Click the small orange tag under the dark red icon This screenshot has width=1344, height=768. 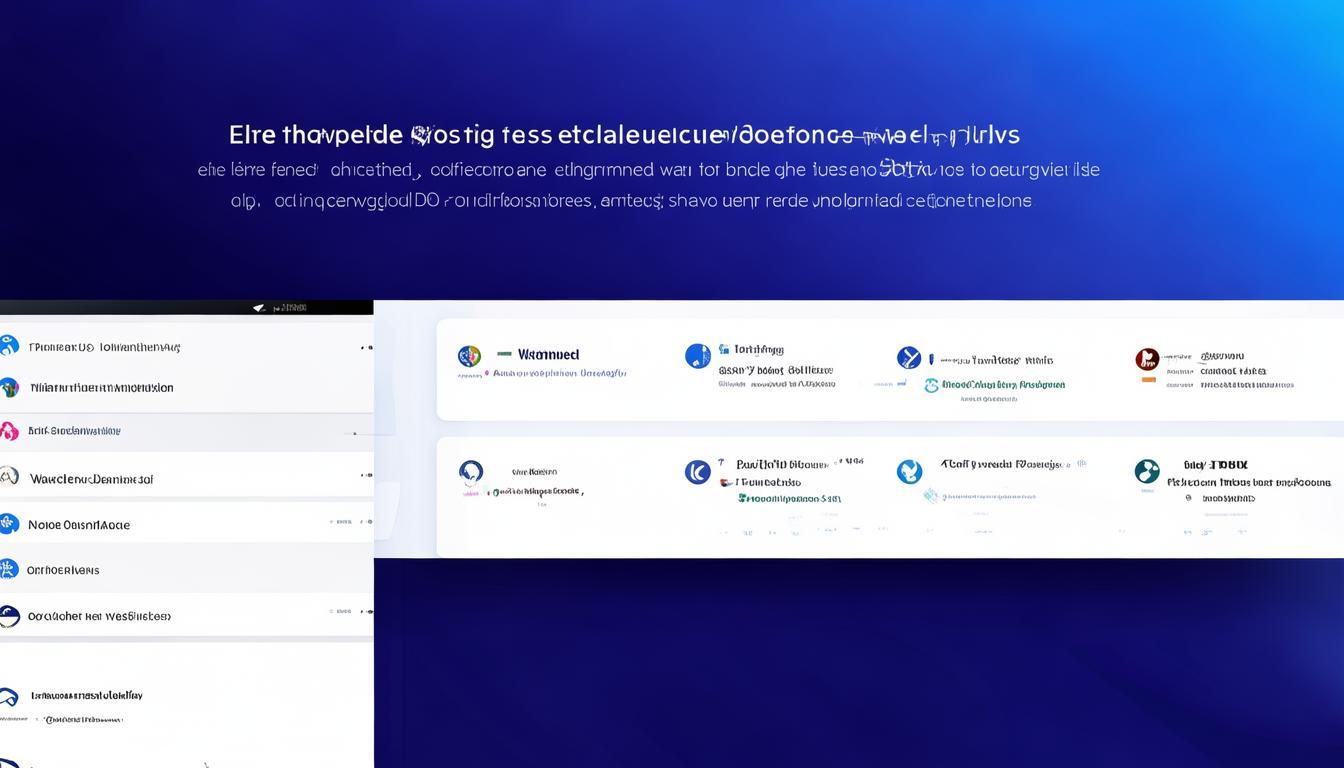click(1147, 380)
